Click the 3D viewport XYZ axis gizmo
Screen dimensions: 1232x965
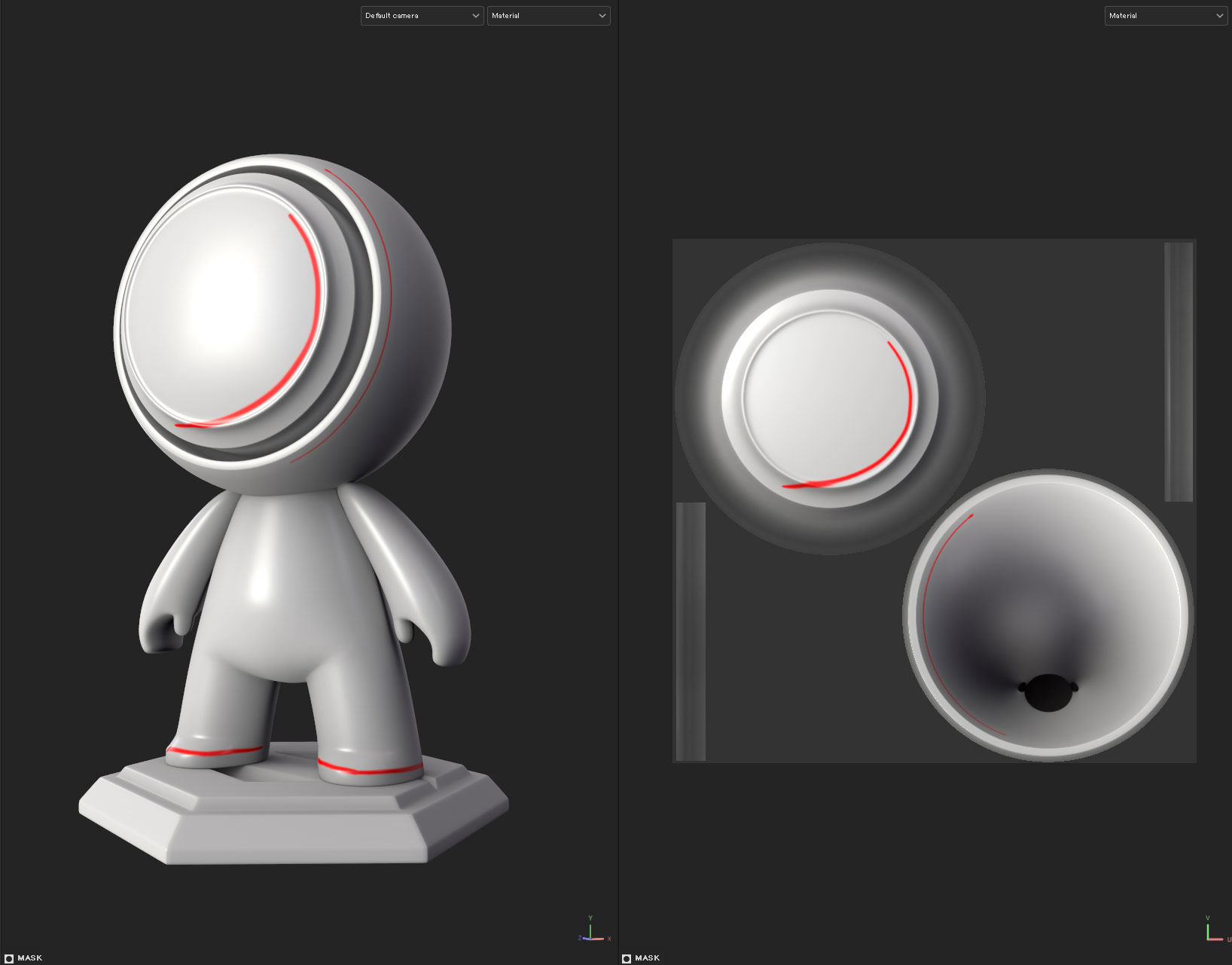click(594, 929)
